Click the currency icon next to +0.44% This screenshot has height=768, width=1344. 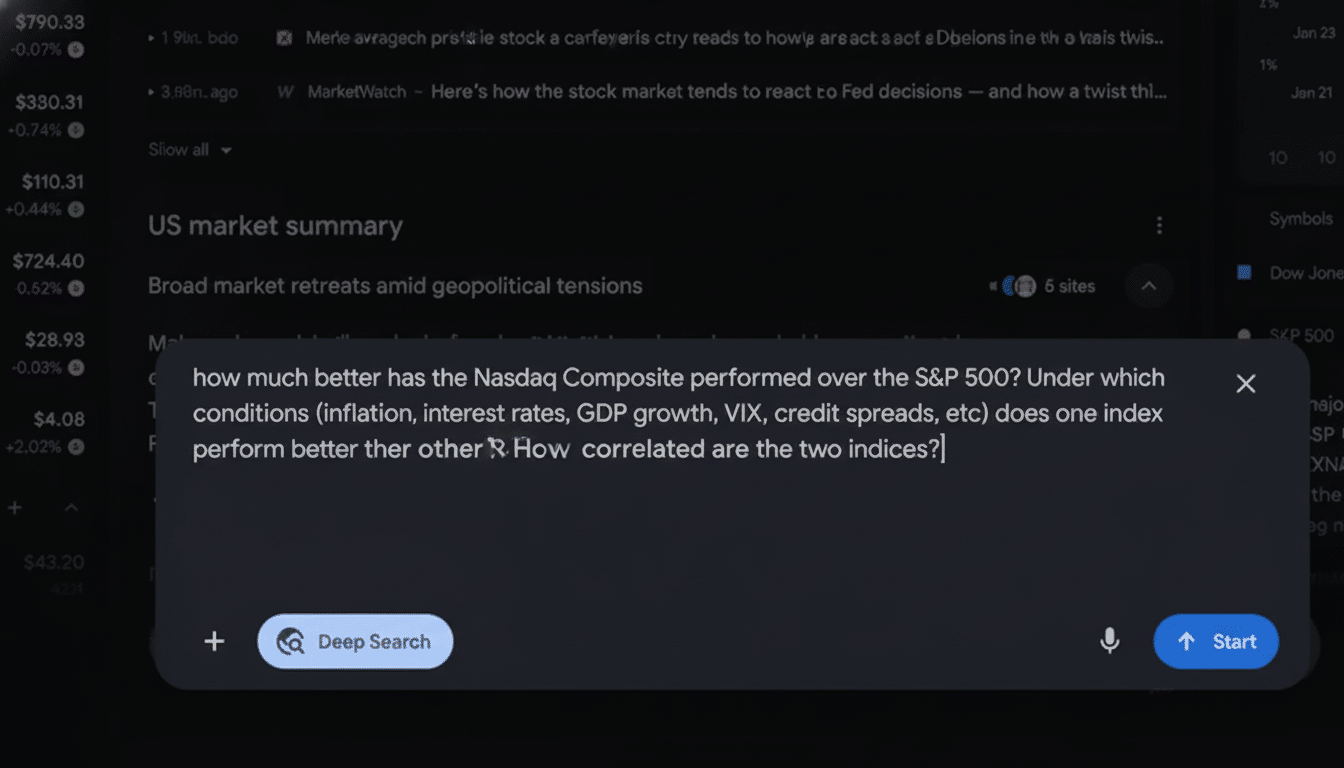pyautogui.click(x=75, y=210)
